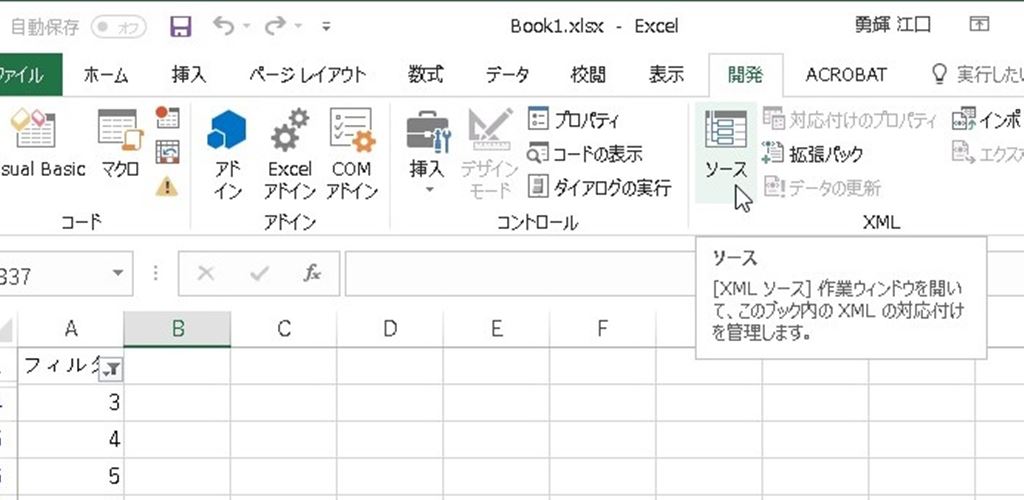The image size is (1024, 500).
Task: Click the macro security warning icon
Action: tap(167, 185)
